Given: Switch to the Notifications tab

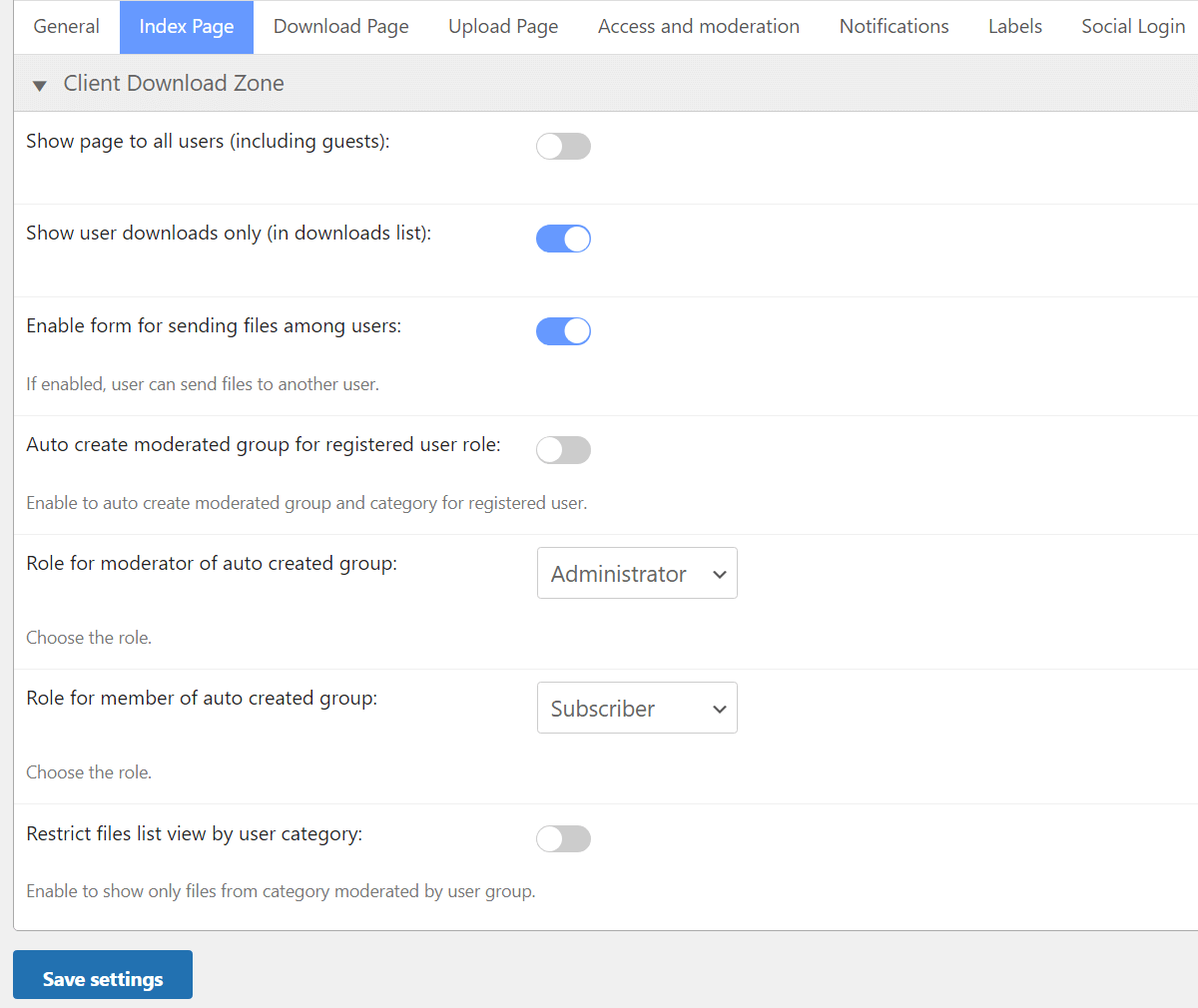Looking at the screenshot, I should click(894, 27).
